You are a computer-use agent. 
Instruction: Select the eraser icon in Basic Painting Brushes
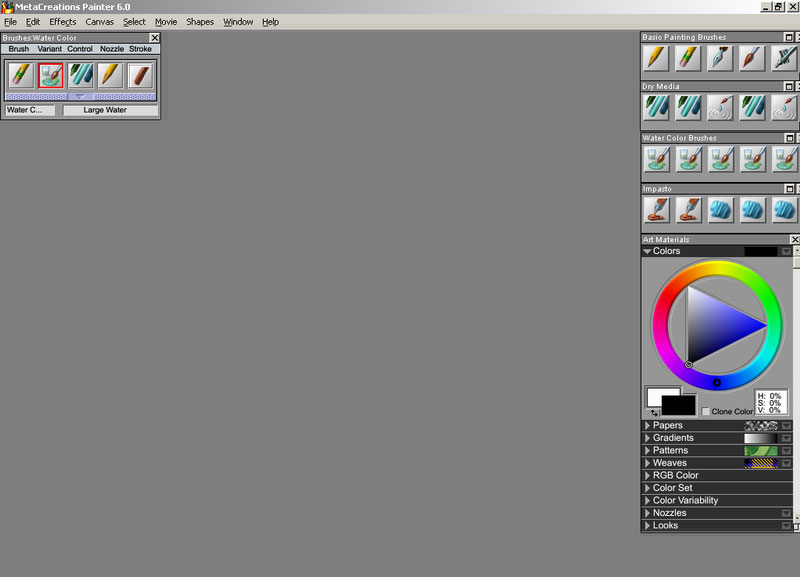pyautogui.click(x=688, y=58)
